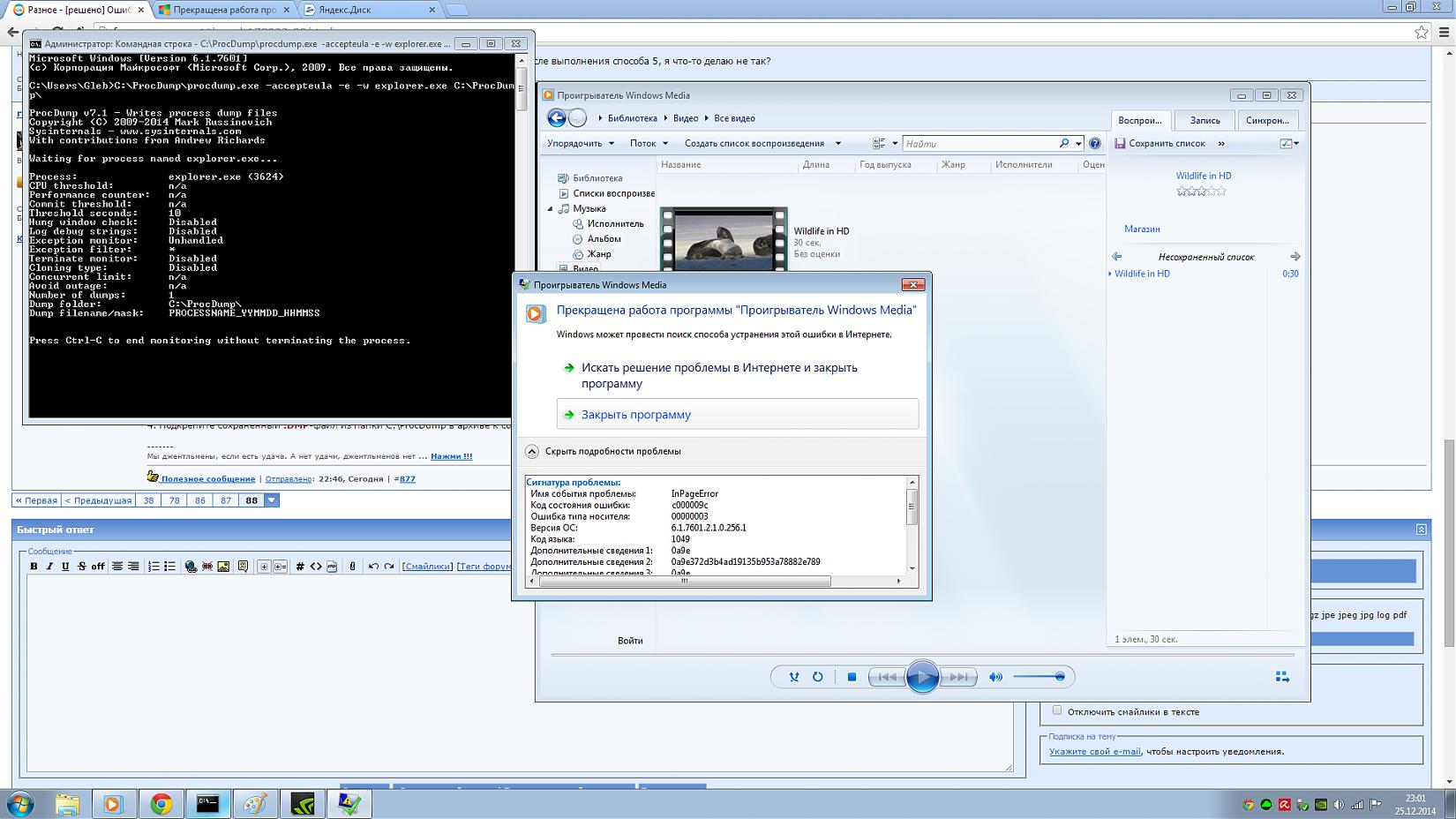The height and width of the screenshot is (819, 1456).
Task: Click the media player help icon
Action: pyautogui.click(x=1095, y=143)
